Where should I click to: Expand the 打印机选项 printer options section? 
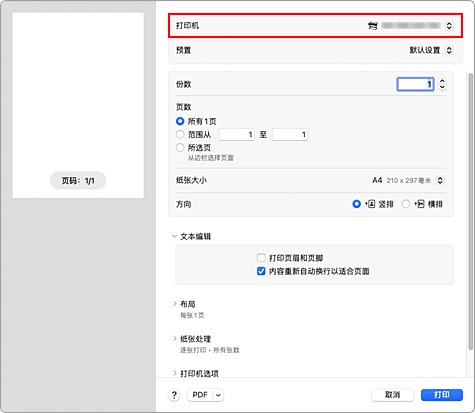175,373
